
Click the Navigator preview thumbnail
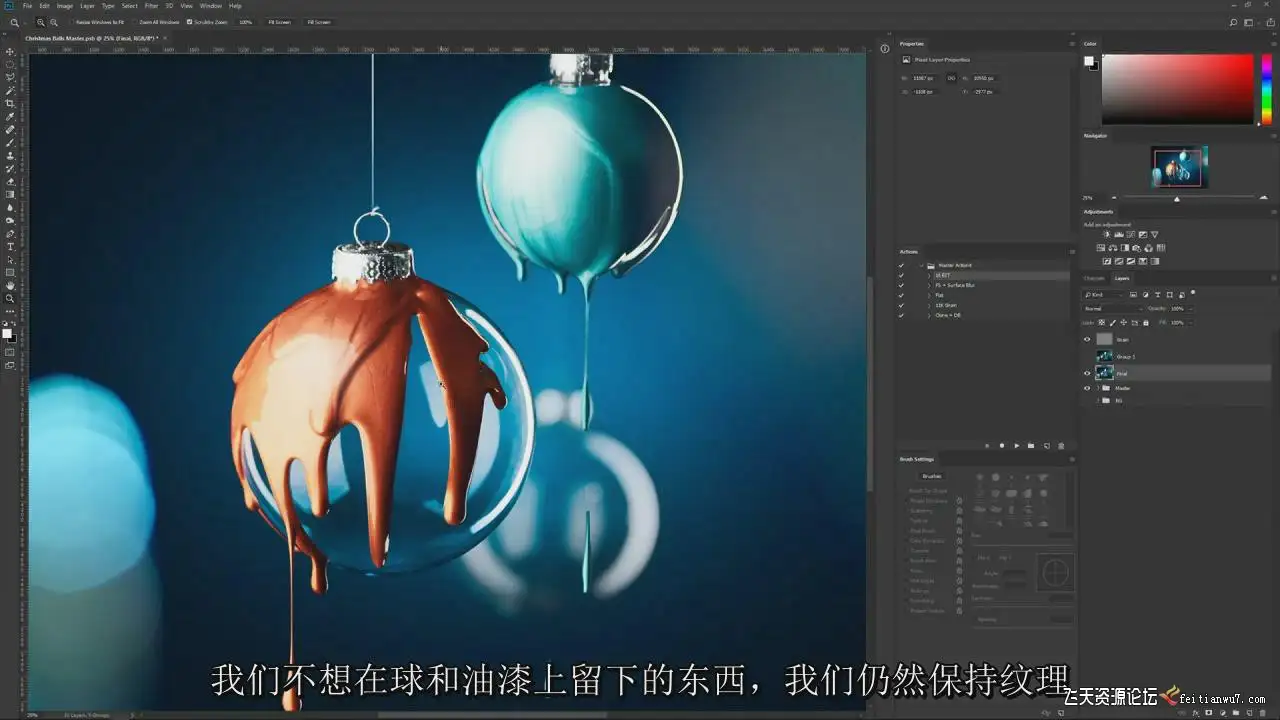[1179, 167]
